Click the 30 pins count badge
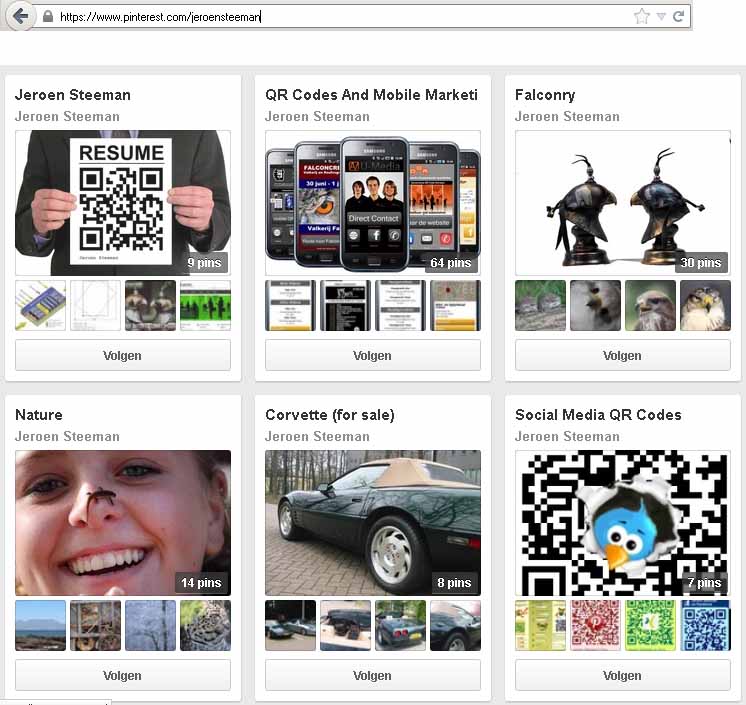 pos(701,263)
